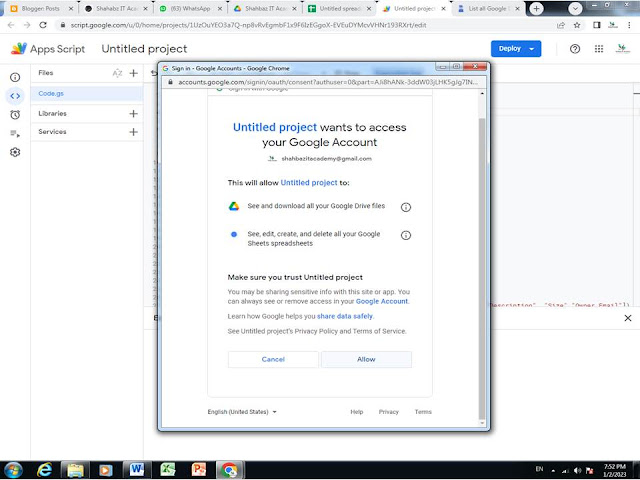The height and width of the screenshot is (480, 640).
Task: Open the Google Account link
Action: [382, 301]
